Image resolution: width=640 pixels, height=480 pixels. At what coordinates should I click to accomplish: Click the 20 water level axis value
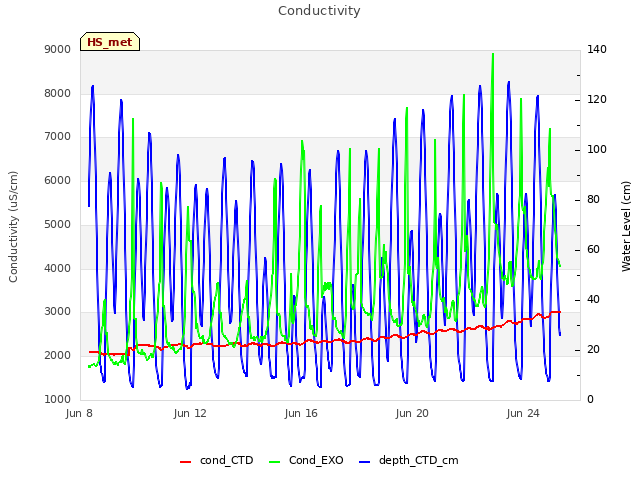(593, 350)
